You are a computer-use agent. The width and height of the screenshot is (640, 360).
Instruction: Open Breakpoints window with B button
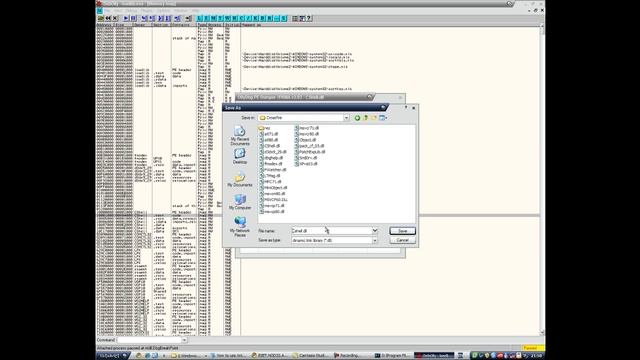(x=262, y=18)
